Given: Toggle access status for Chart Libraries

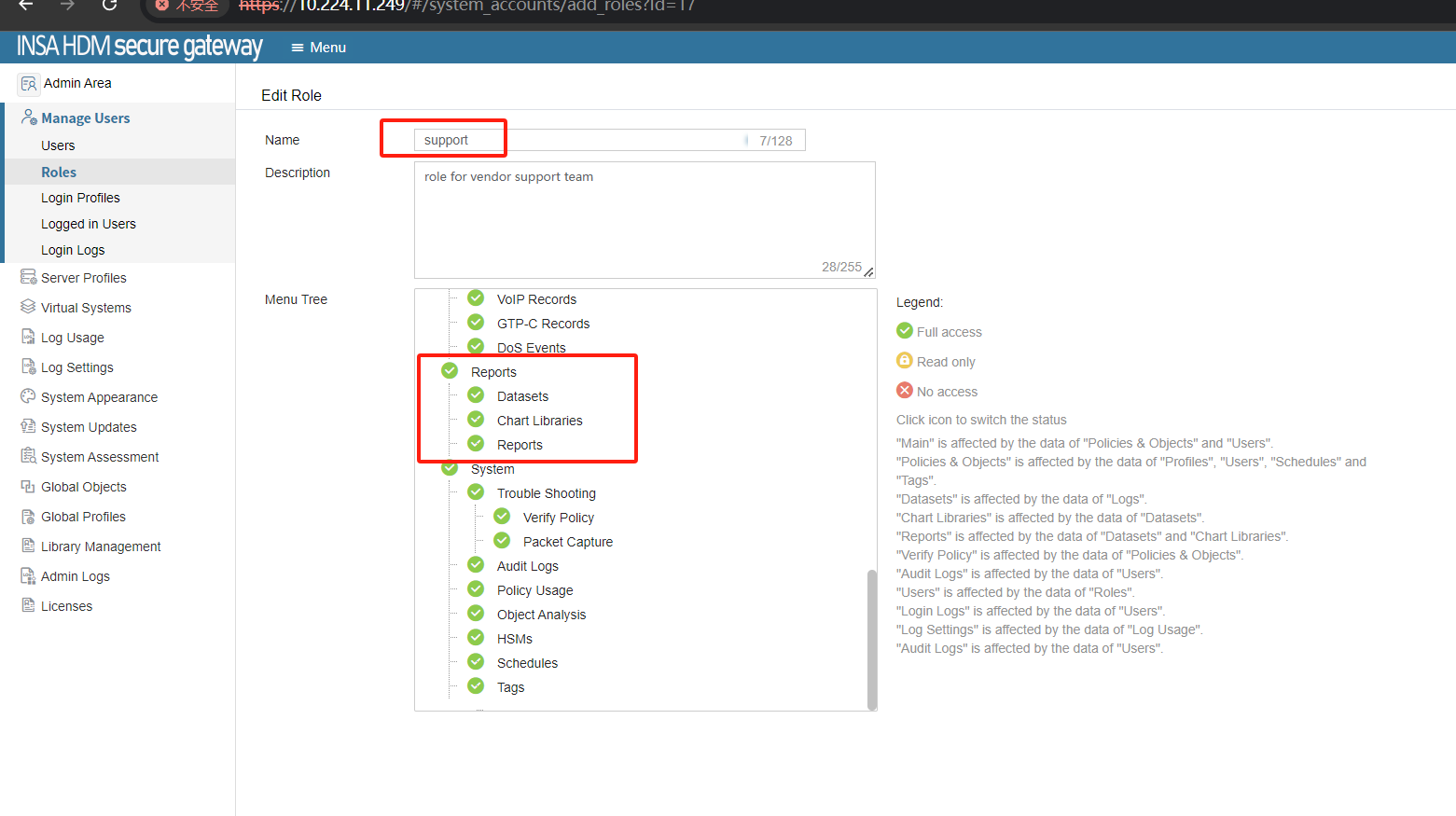Looking at the screenshot, I should [476, 420].
